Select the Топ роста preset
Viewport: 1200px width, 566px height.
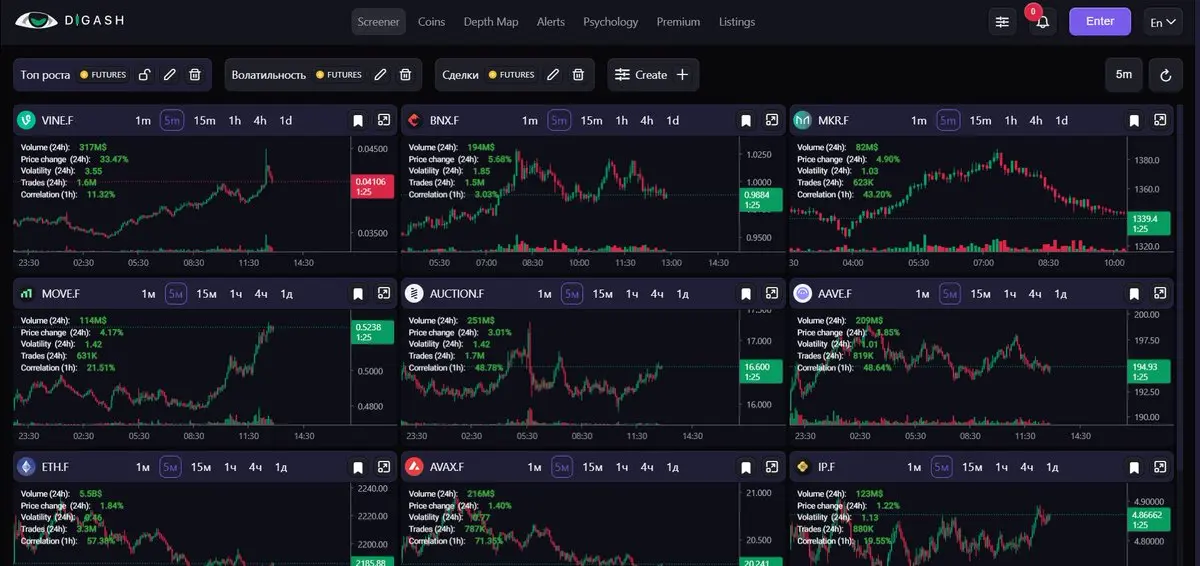tap(46, 75)
